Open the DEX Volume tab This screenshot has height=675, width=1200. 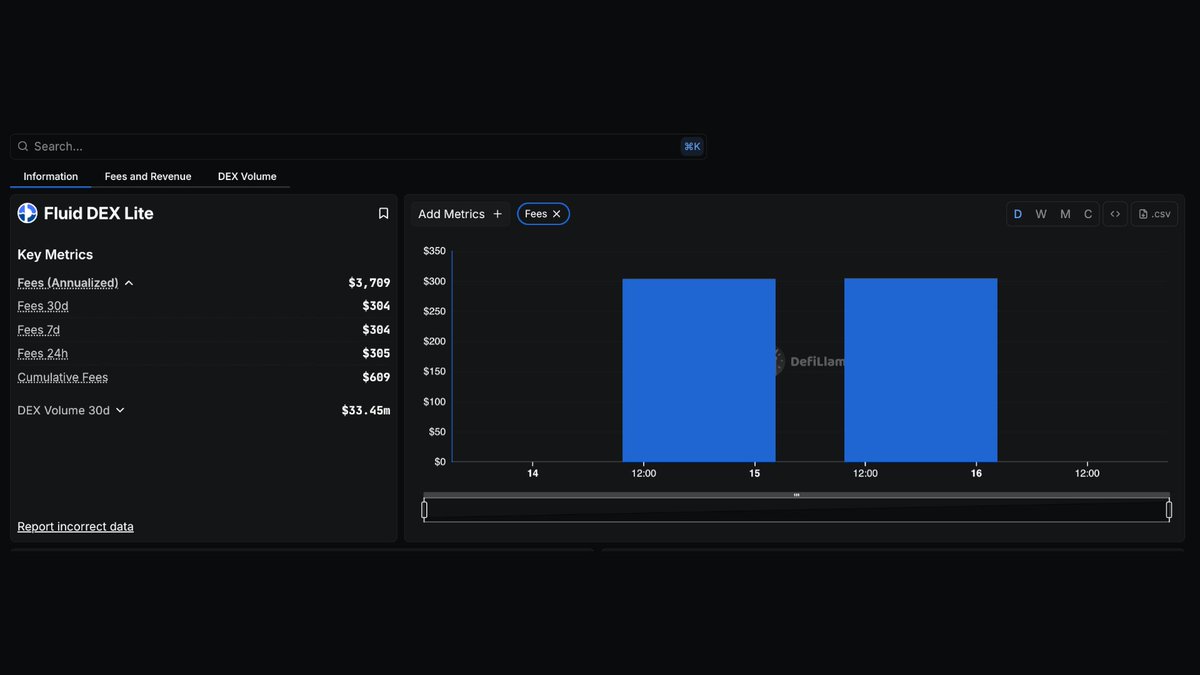pyautogui.click(x=247, y=176)
